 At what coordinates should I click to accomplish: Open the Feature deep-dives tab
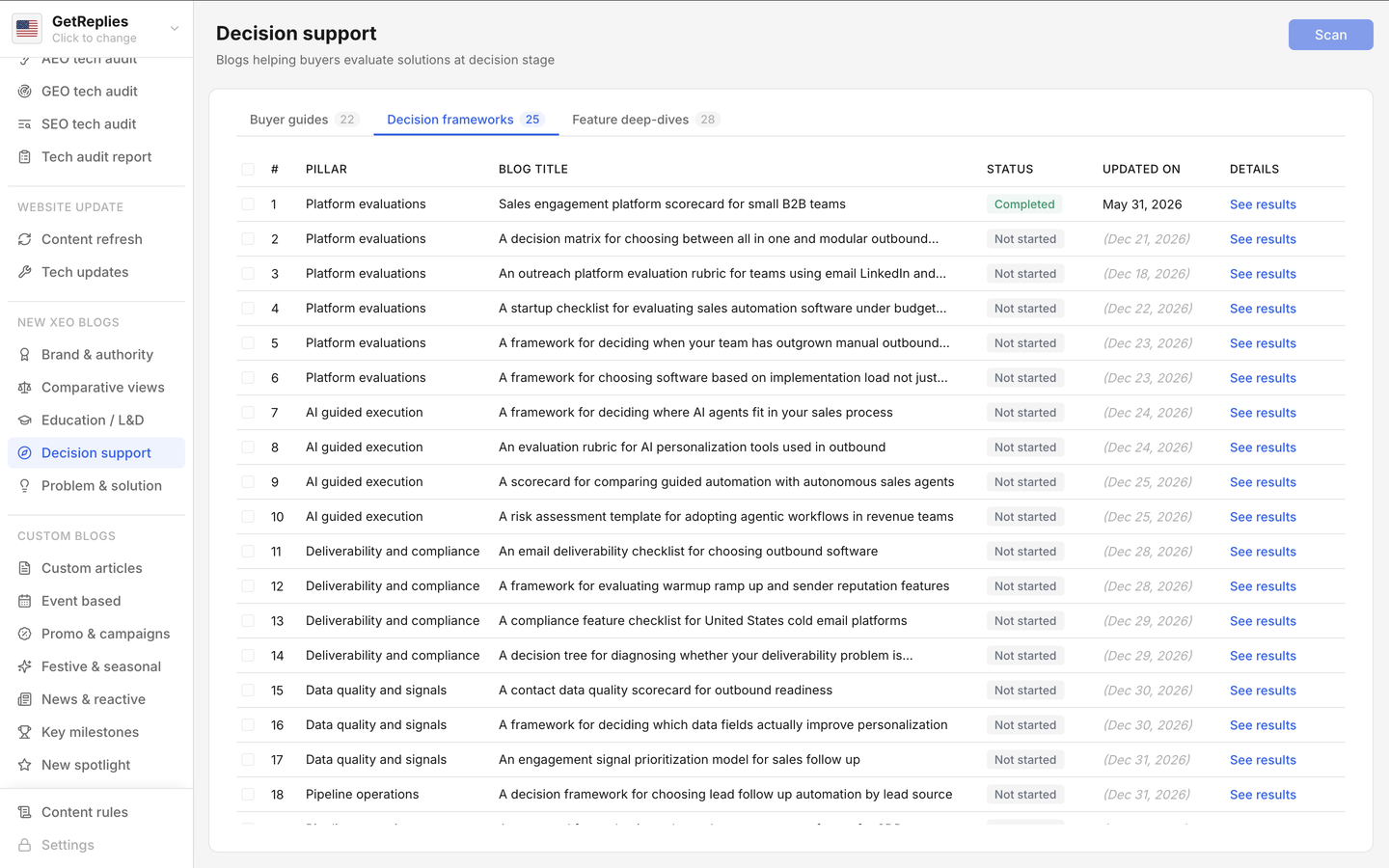645,120
